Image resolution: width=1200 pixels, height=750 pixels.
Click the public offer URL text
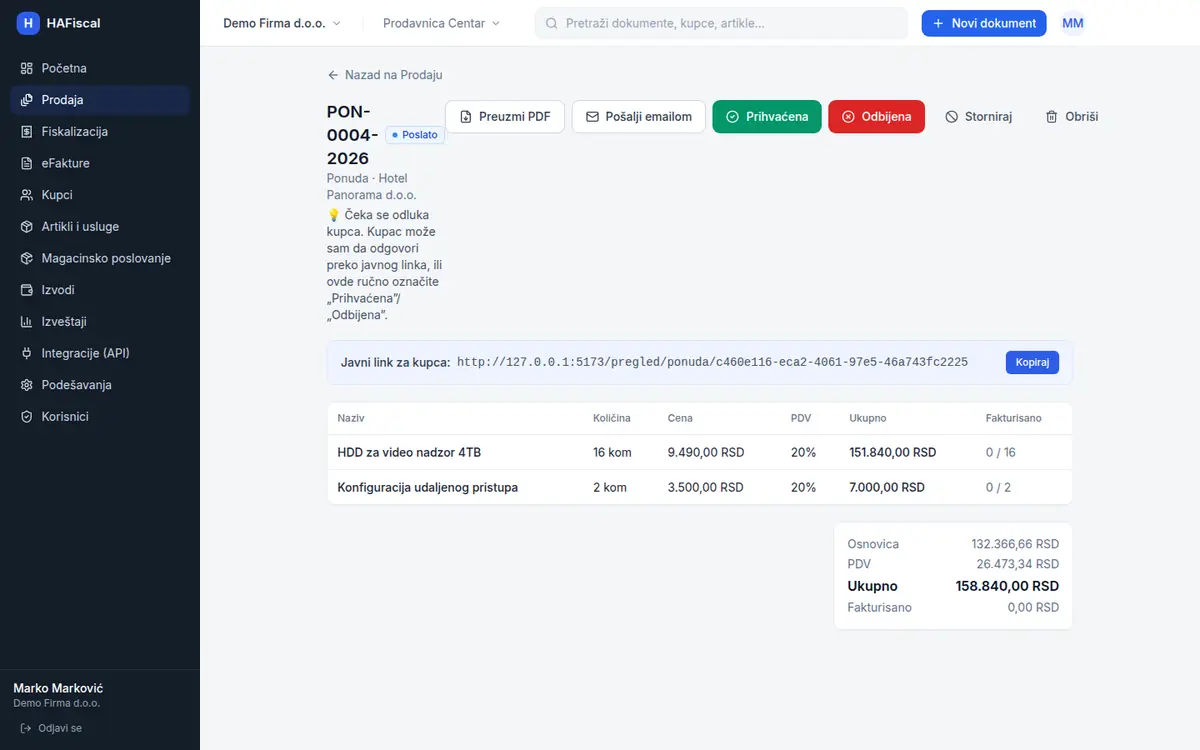[712, 362]
